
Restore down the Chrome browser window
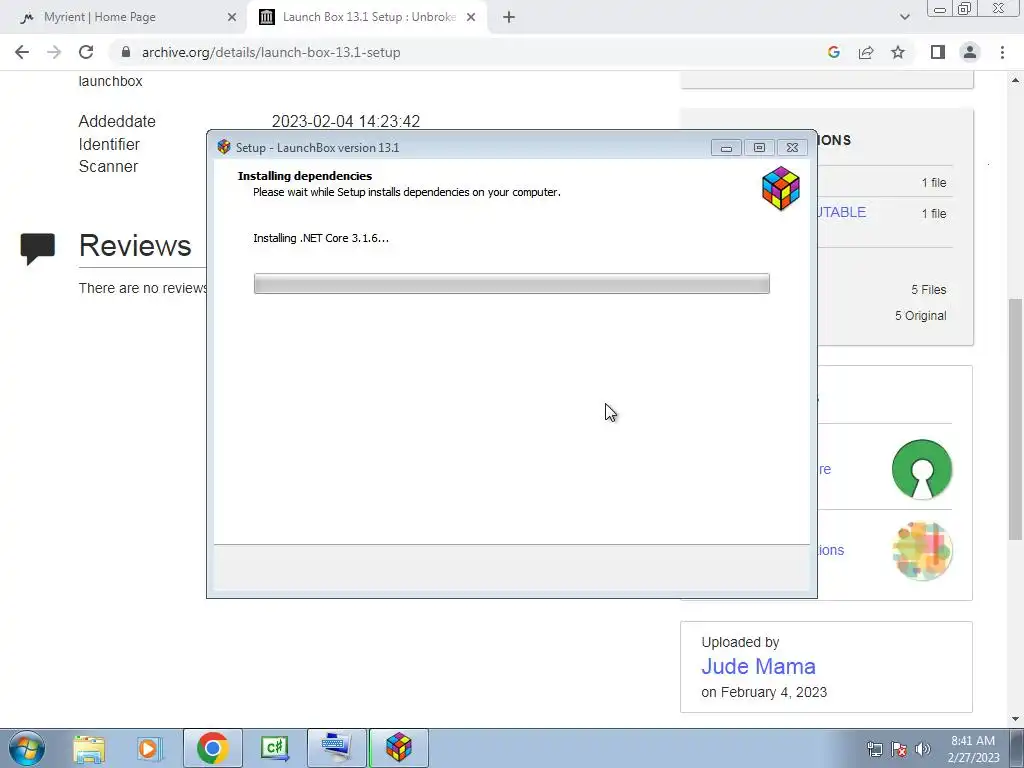coord(965,8)
